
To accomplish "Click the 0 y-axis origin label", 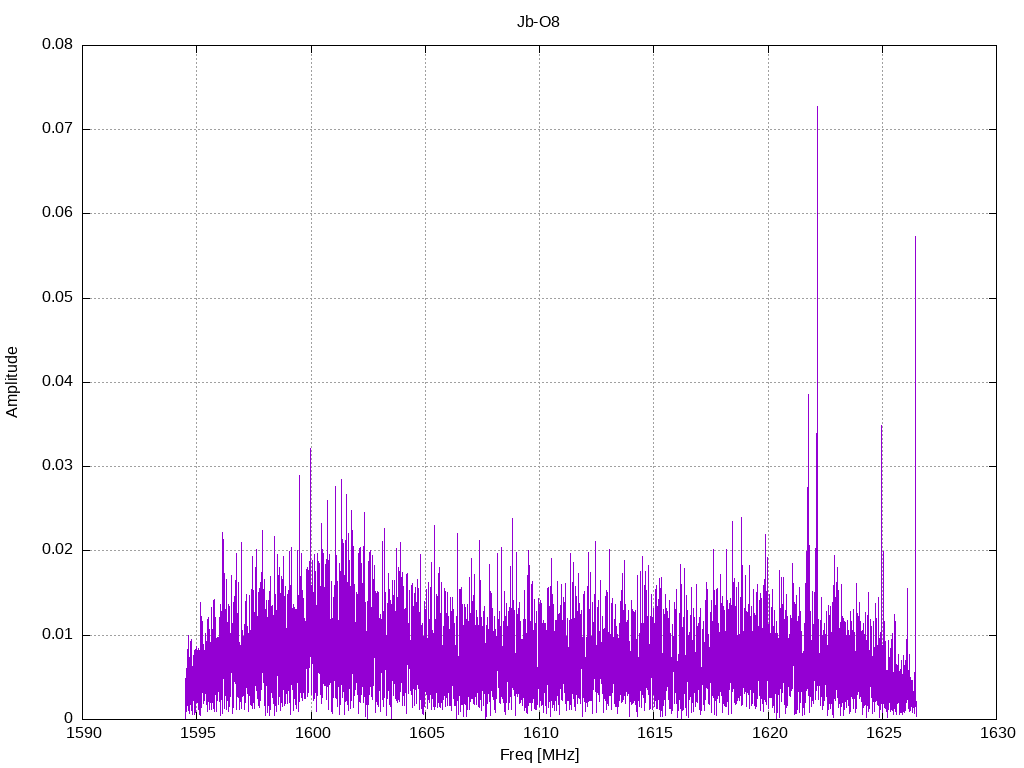I will click(x=68, y=719).
